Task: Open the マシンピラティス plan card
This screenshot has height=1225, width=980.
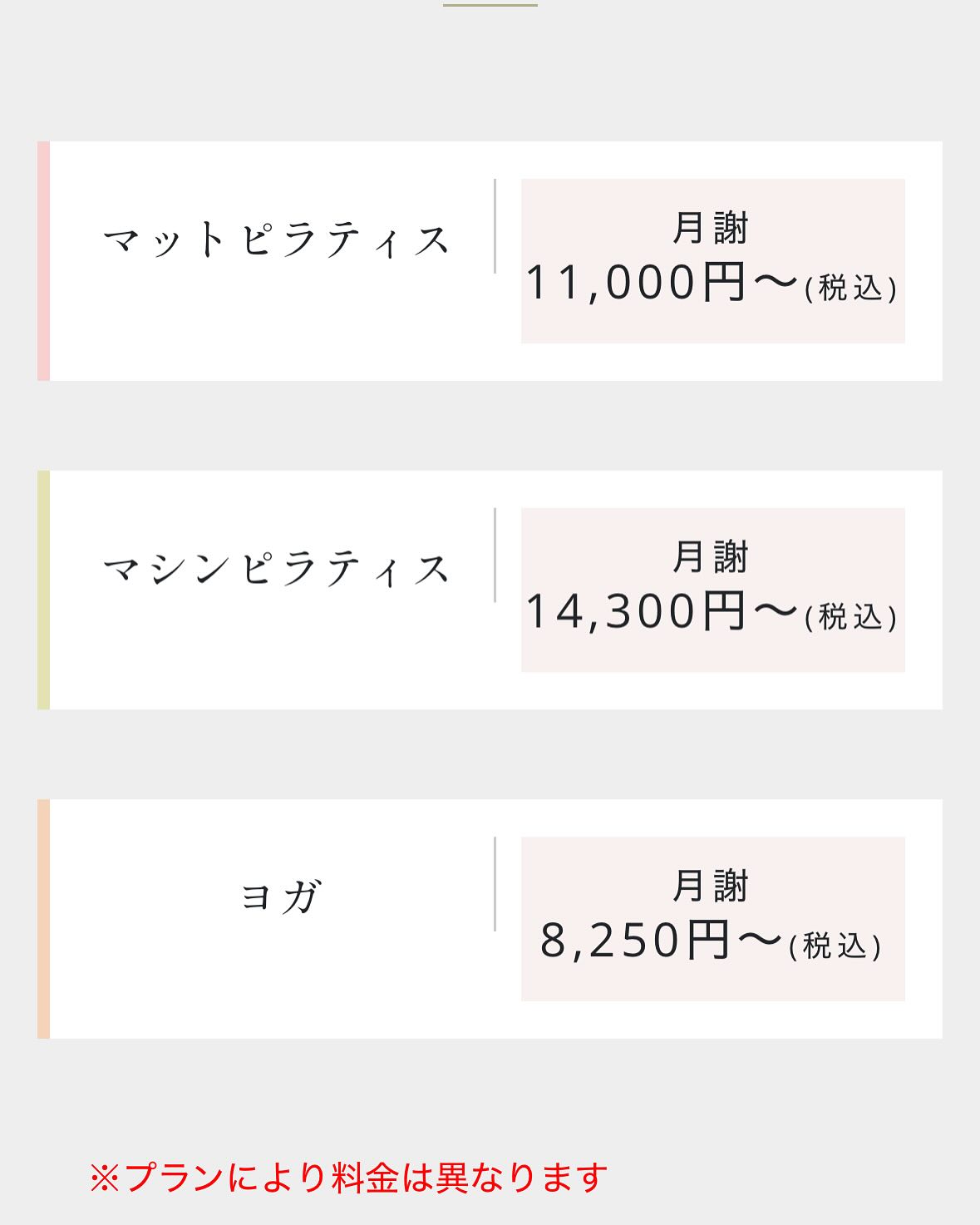Action: (x=490, y=590)
